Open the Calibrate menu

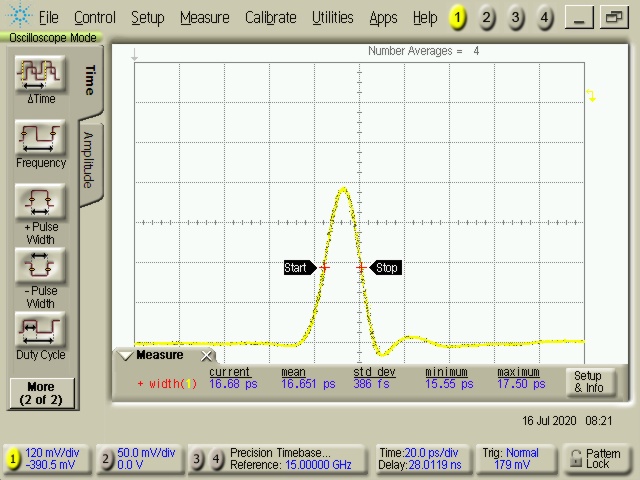270,17
